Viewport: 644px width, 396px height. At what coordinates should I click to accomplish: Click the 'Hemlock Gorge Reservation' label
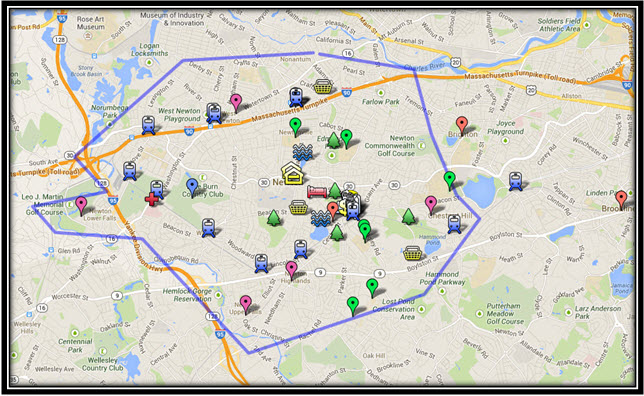(x=187, y=295)
